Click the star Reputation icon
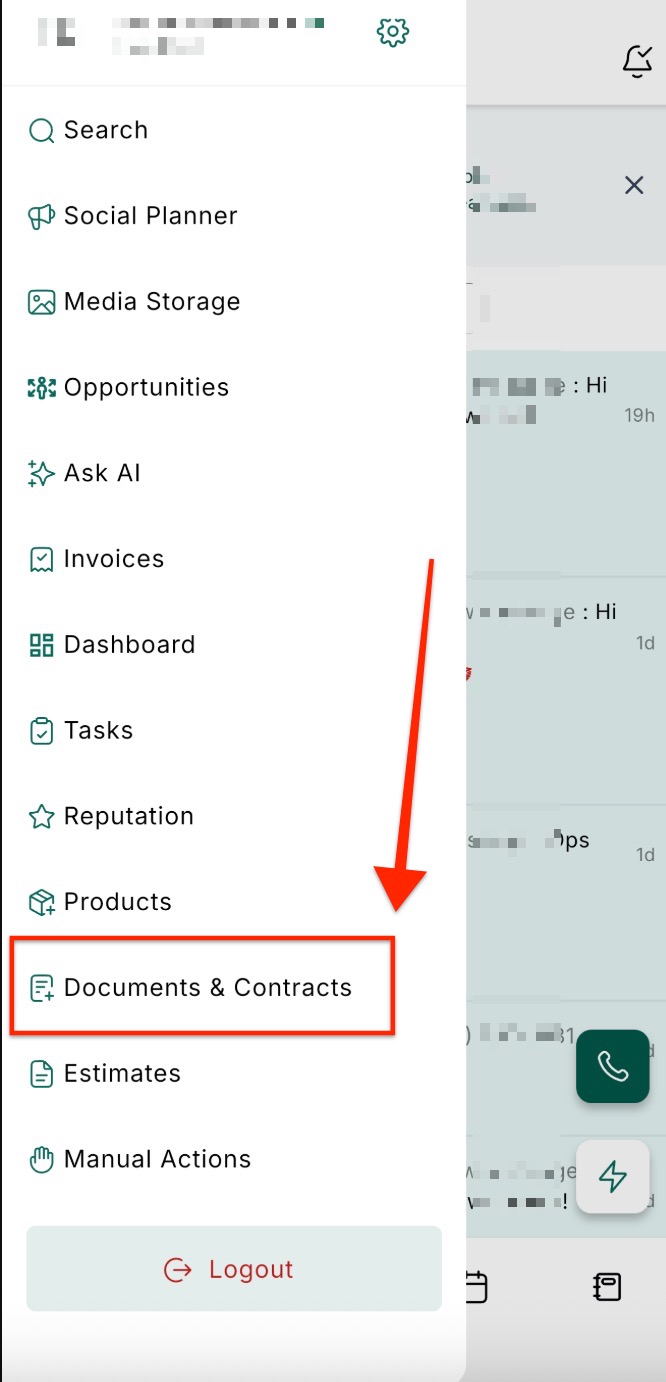Viewport: 666px width, 1382px height. tap(41, 816)
